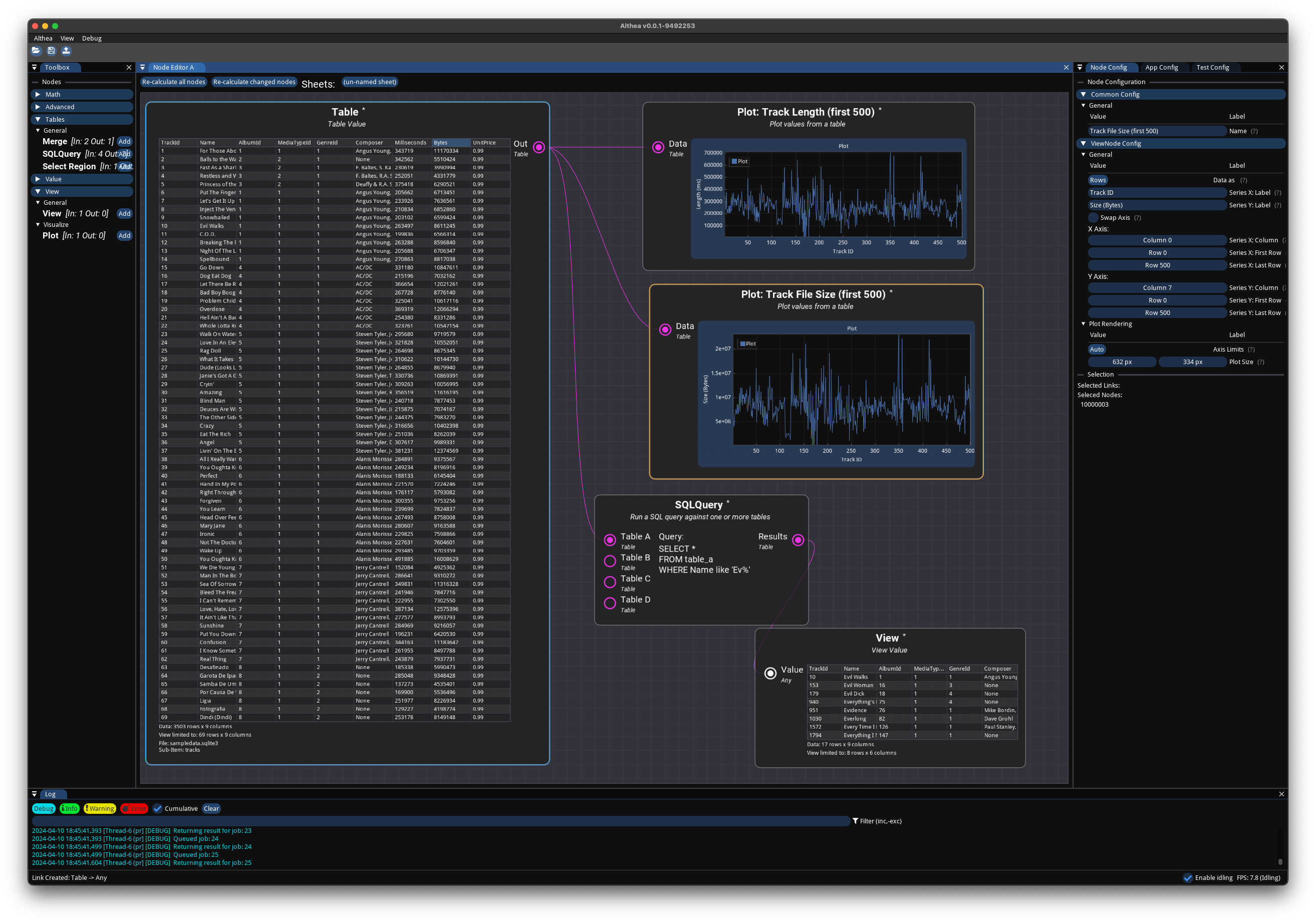The height and width of the screenshot is (922, 1316).
Task: Click the open file folder icon
Action: point(36,51)
